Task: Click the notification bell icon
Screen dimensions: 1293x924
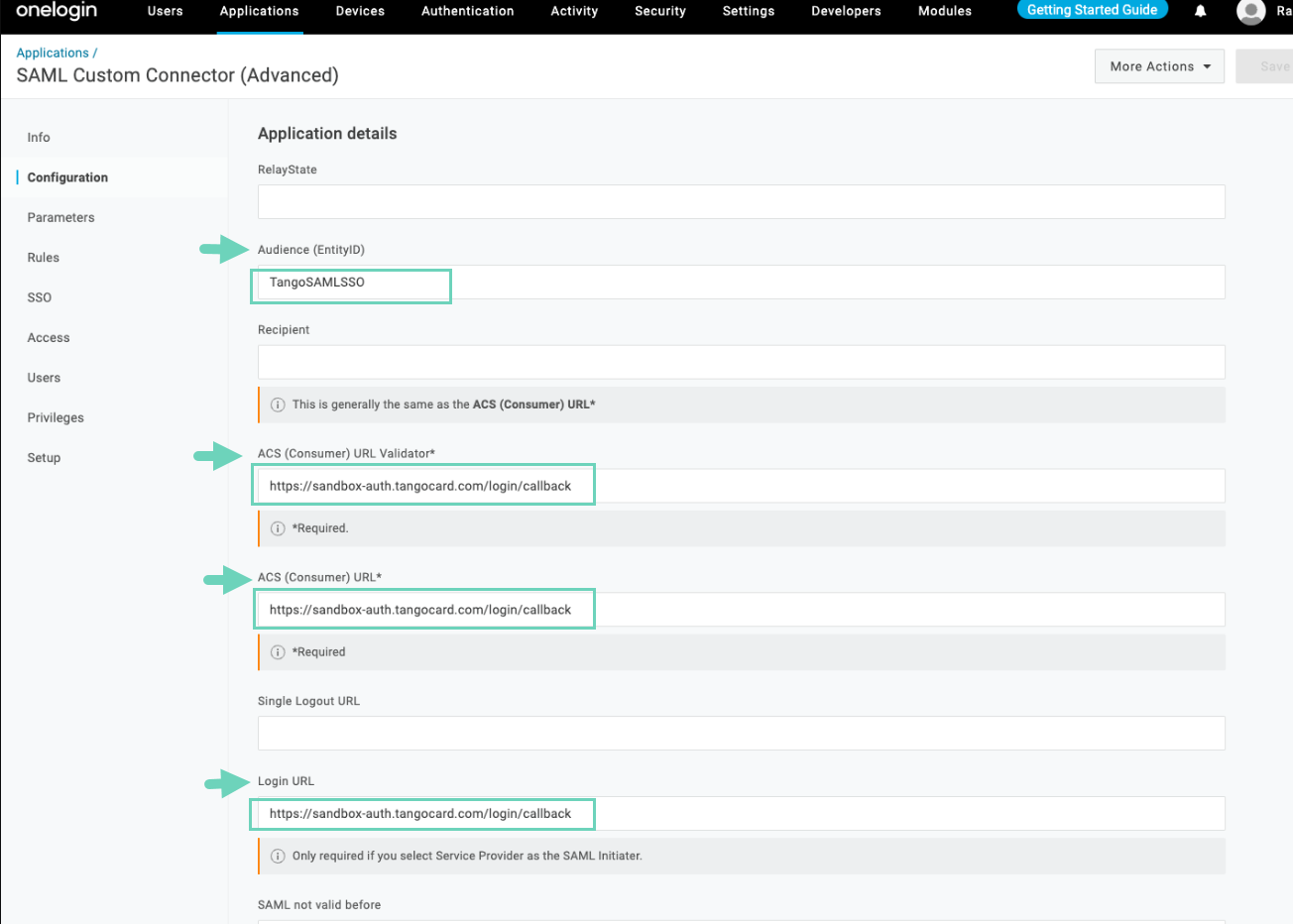Action: pyautogui.click(x=1200, y=12)
